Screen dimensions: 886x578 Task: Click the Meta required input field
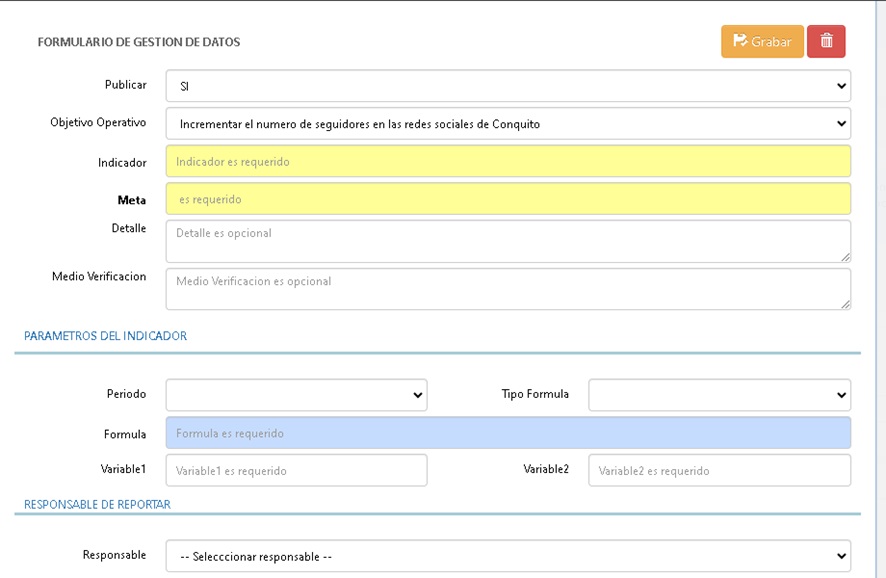[x=508, y=199]
